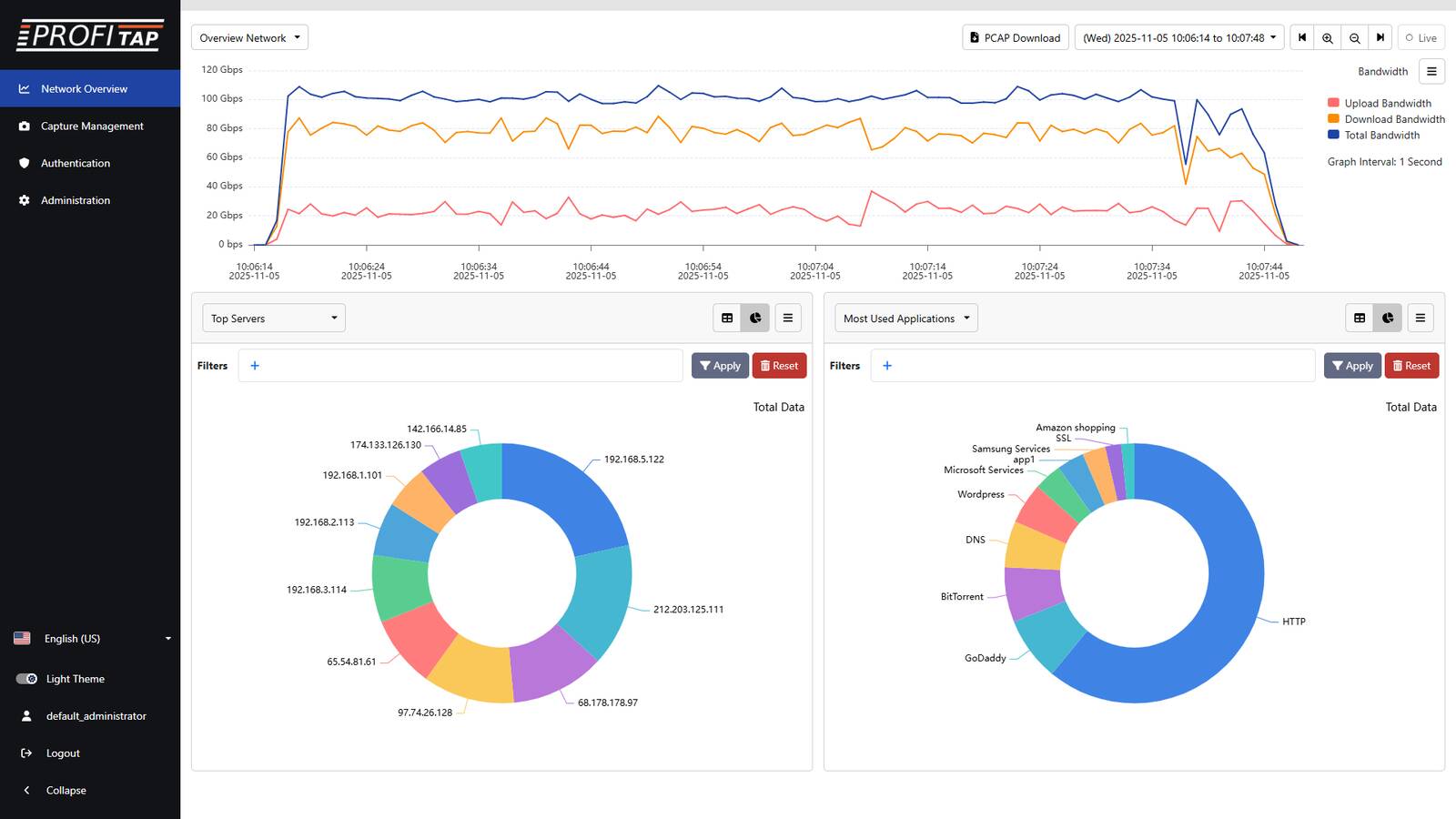
Task: Open the English (US) language menu
Action: tap(91, 638)
